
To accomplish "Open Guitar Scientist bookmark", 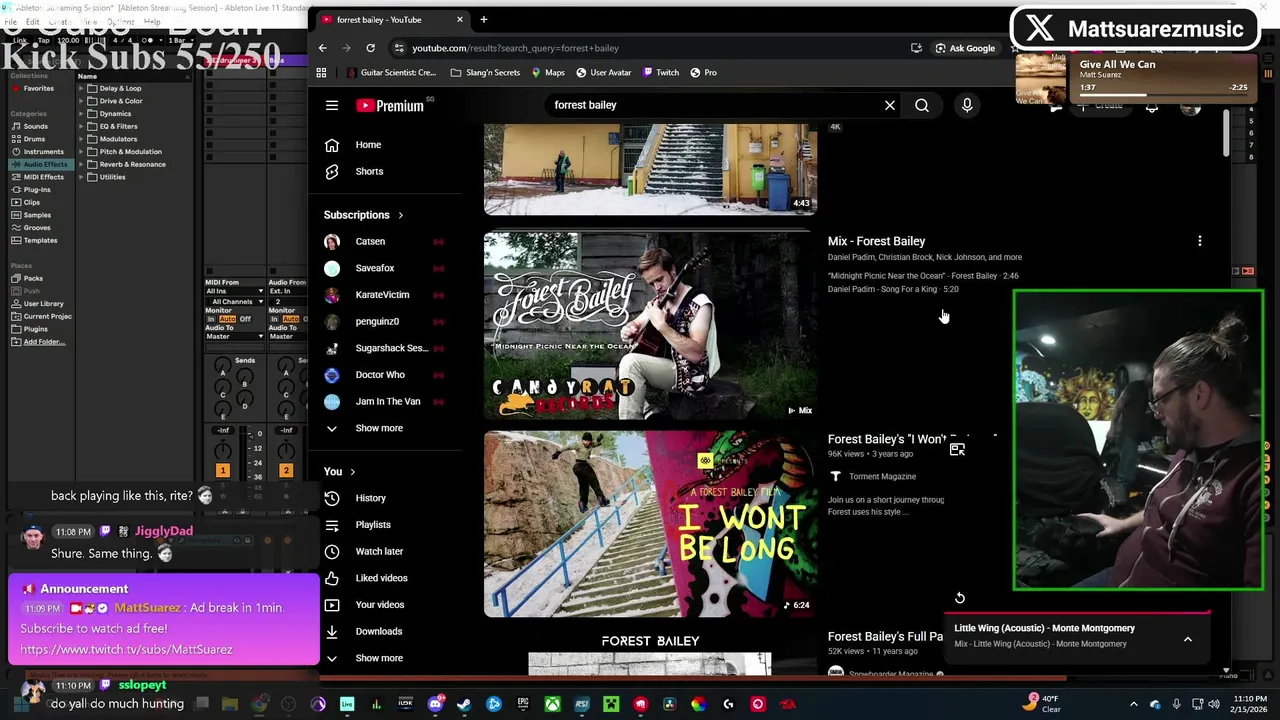I will point(390,73).
